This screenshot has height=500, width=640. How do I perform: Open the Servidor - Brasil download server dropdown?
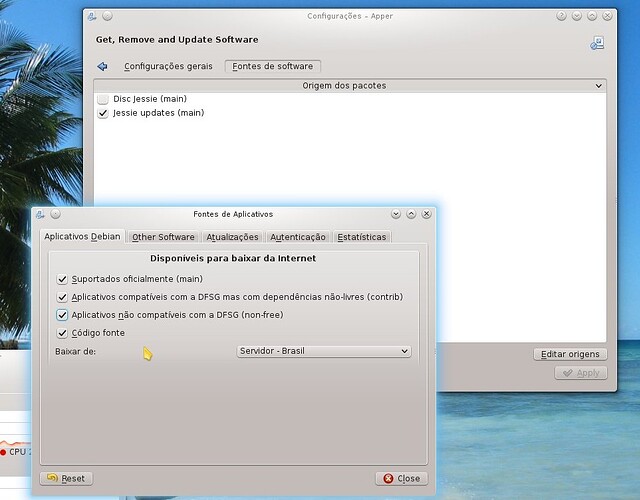[x=323, y=351]
